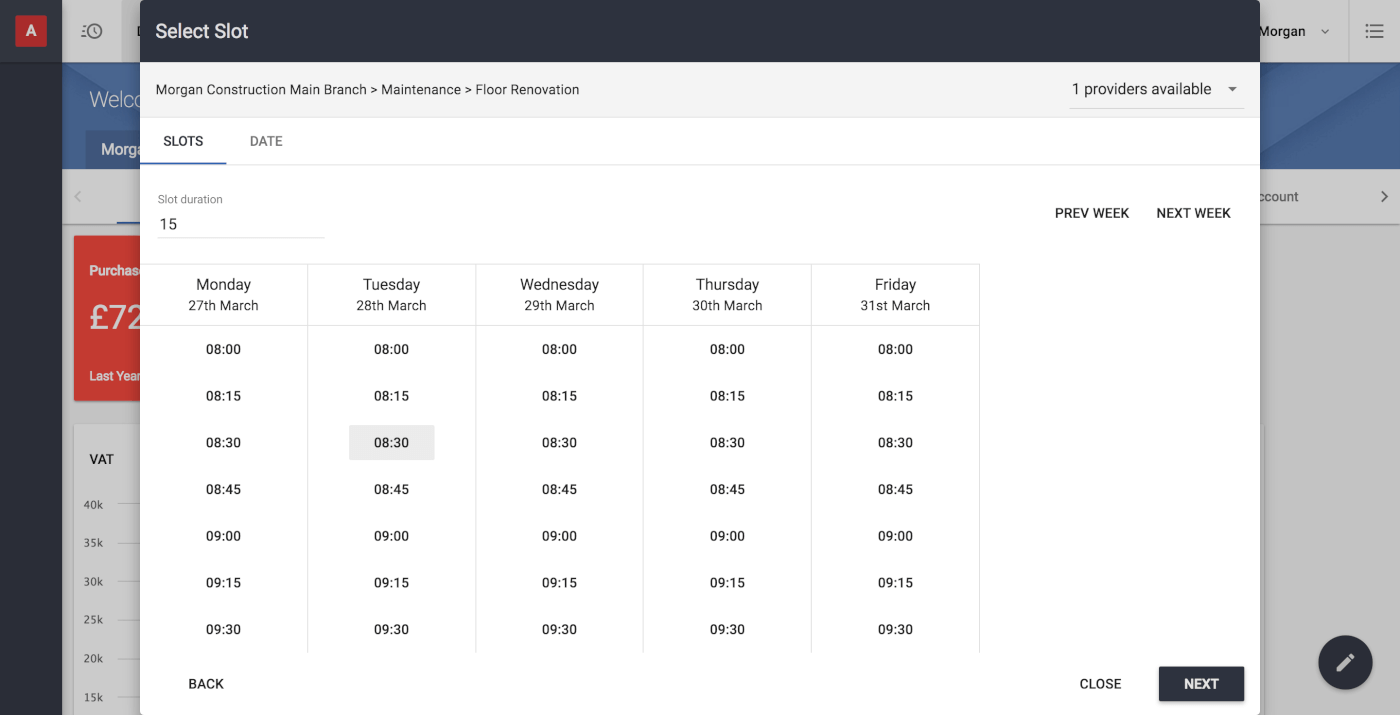Open the list menu icon at top right
1400x715 pixels.
pyautogui.click(x=1375, y=31)
